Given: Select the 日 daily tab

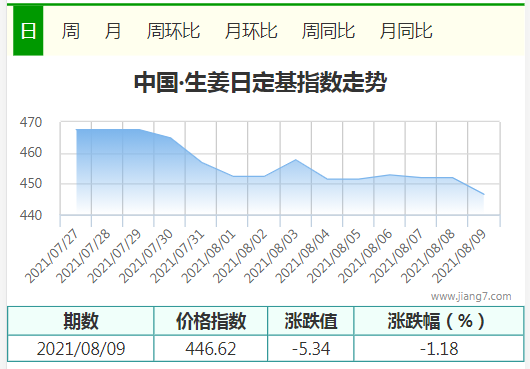Looking at the screenshot, I should pos(28,30).
